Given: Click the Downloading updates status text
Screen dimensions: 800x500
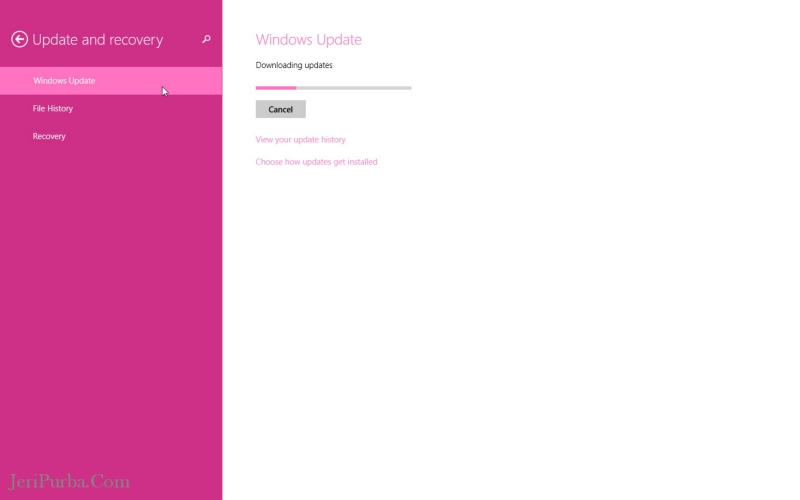Looking at the screenshot, I should pos(294,65).
